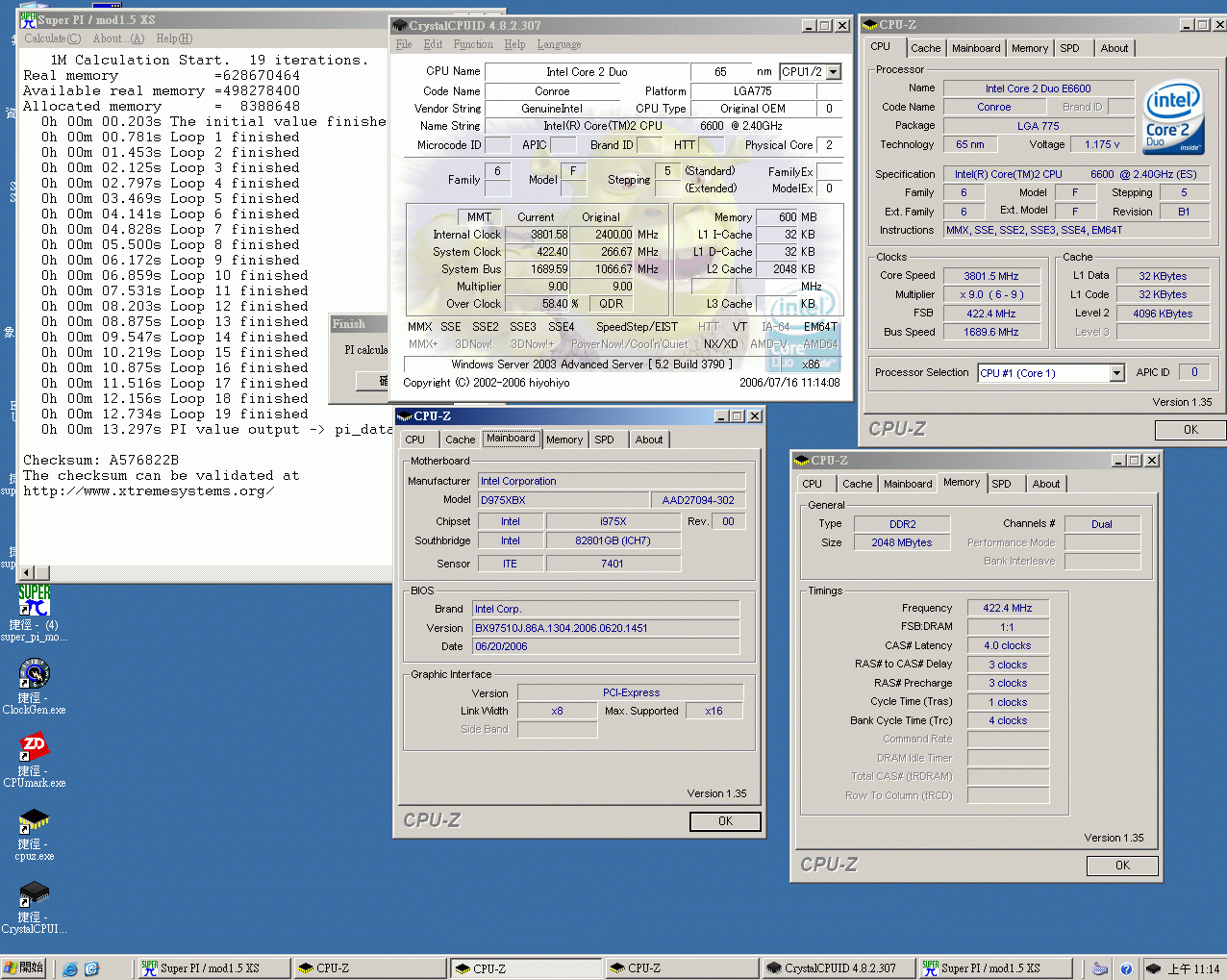Click the taskbar clock showing 11:14
1227x980 pixels.
[1193, 968]
